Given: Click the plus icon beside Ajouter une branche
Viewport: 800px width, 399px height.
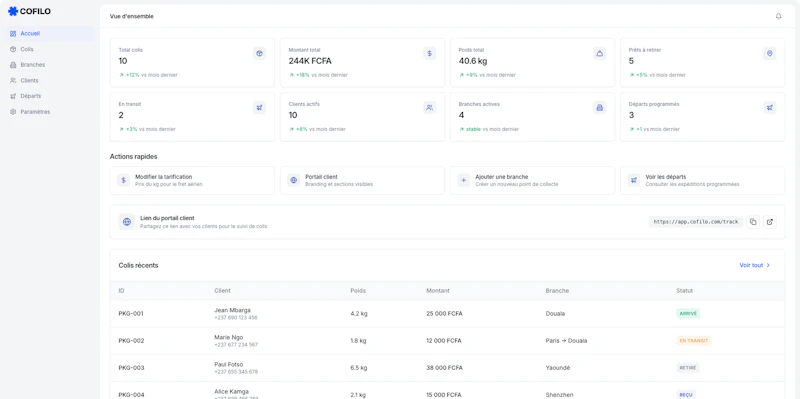Looking at the screenshot, I should click(x=463, y=180).
